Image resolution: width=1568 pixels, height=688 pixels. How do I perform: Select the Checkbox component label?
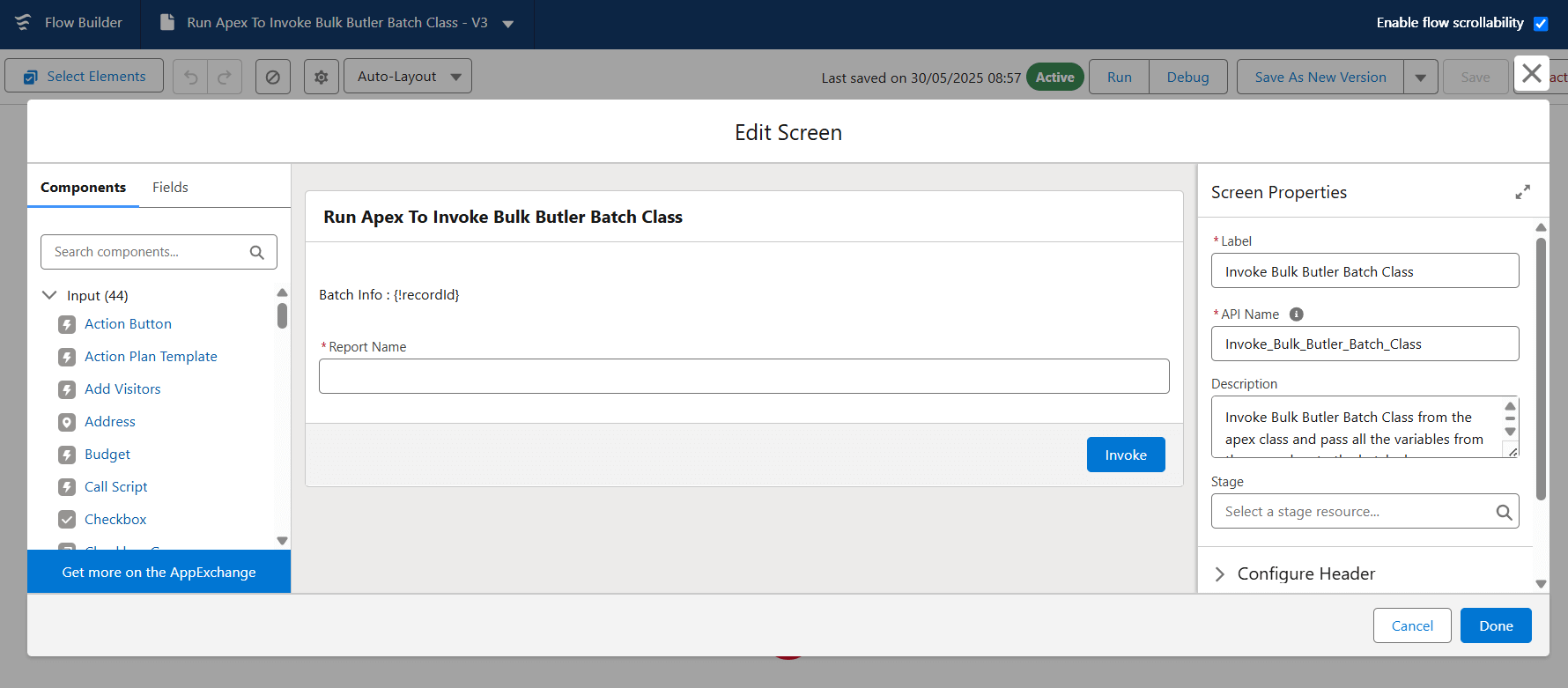pyautogui.click(x=115, y=520)
